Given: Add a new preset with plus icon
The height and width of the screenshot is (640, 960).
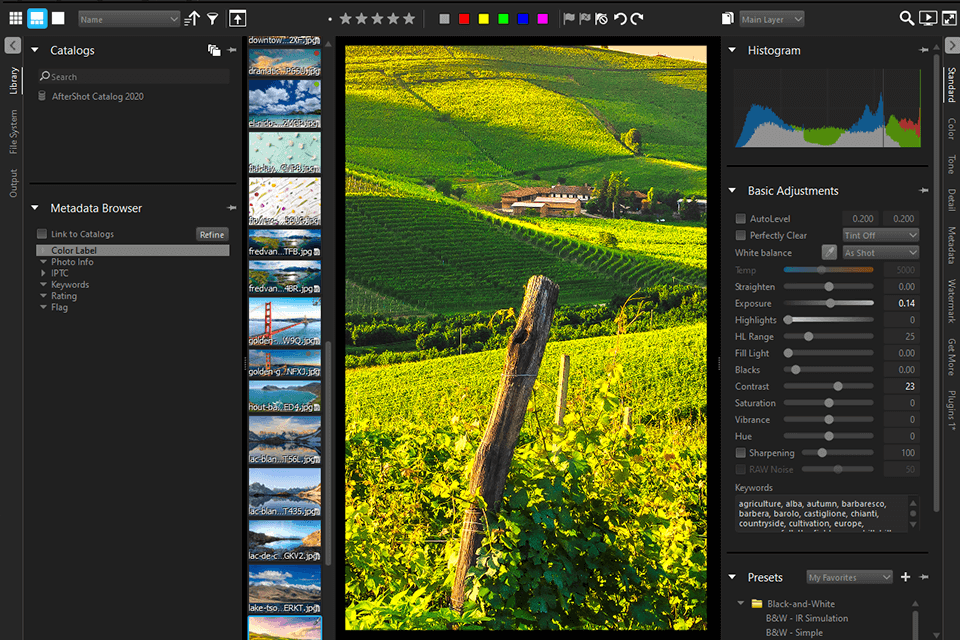Looking at the screenshot, I should 905,577.
